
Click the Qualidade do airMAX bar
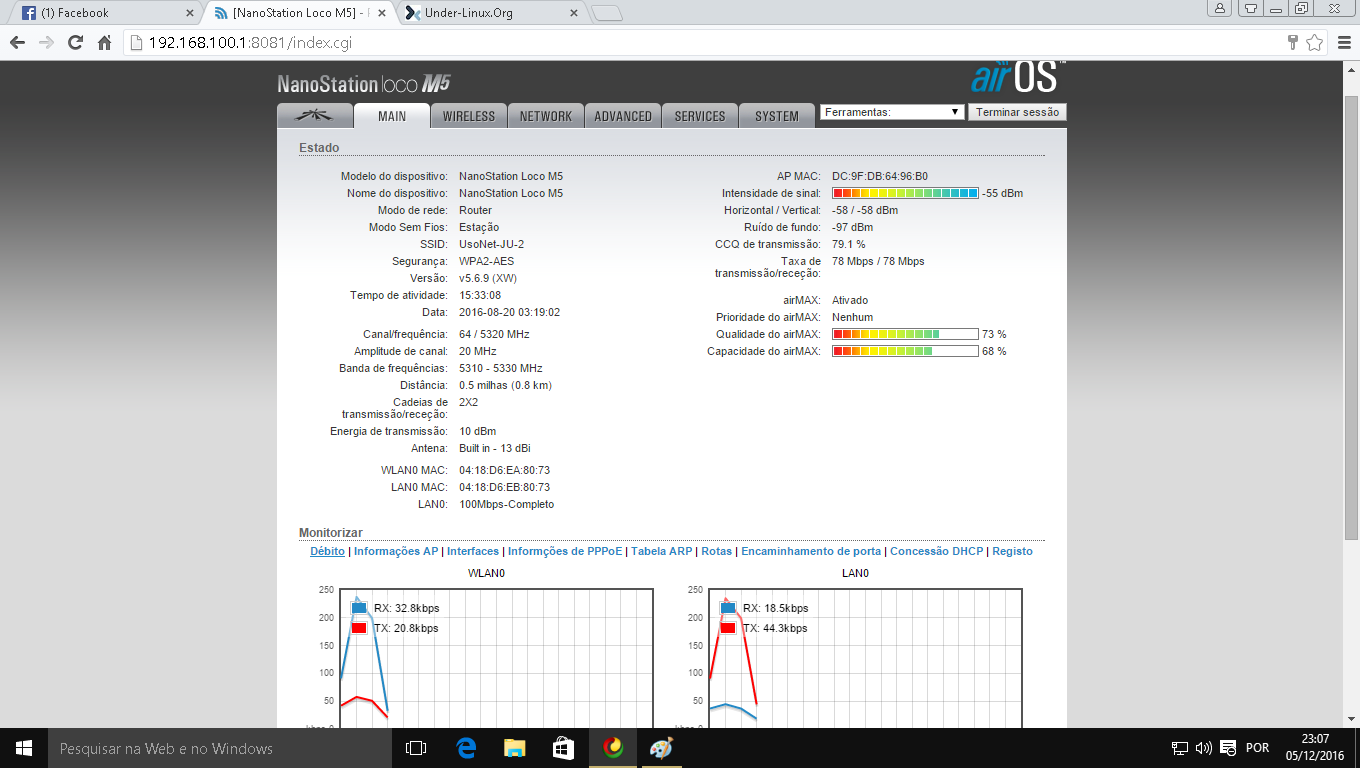(x=905, y=334)
